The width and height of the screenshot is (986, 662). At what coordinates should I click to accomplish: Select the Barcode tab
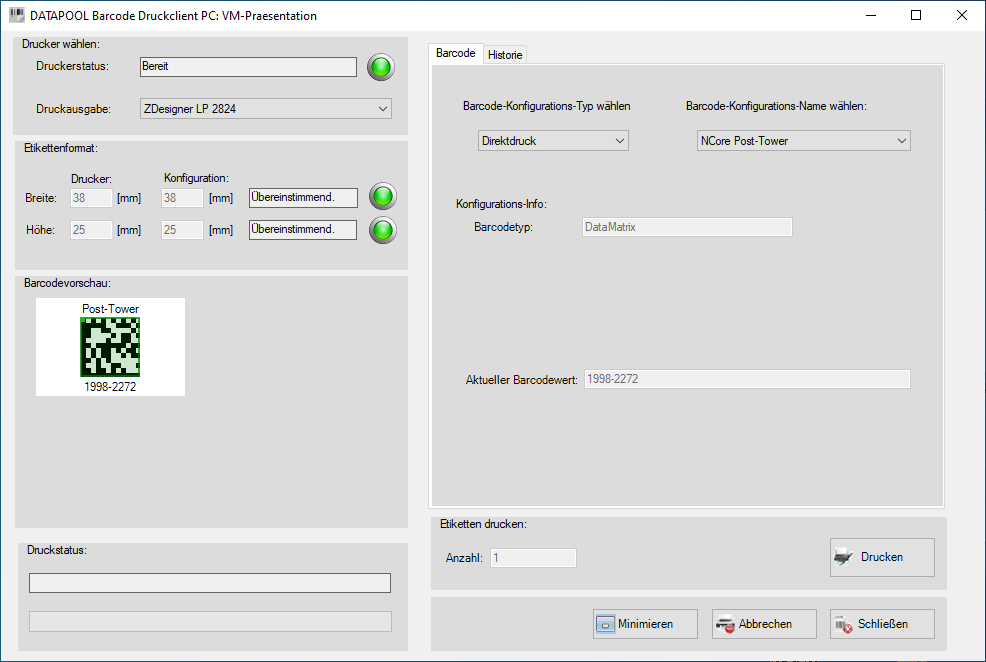click(455, 54)
